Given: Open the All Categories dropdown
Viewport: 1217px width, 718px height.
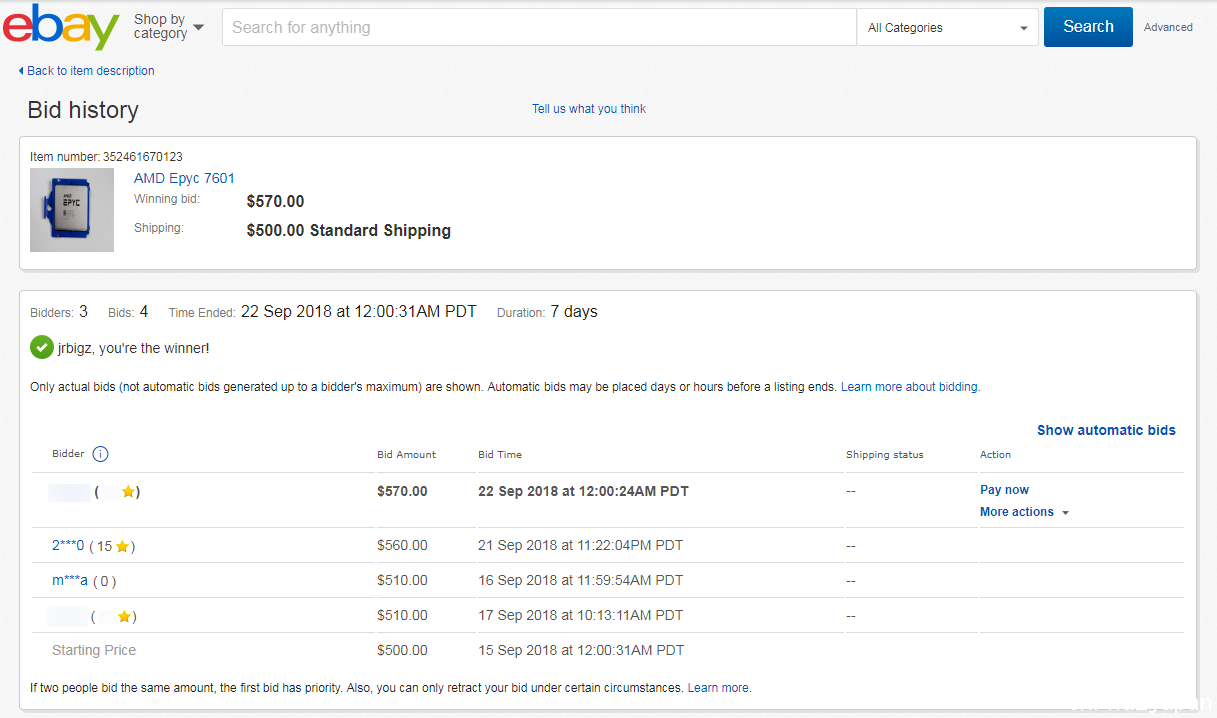Looking at the screenshot, I should click(948, 28).
